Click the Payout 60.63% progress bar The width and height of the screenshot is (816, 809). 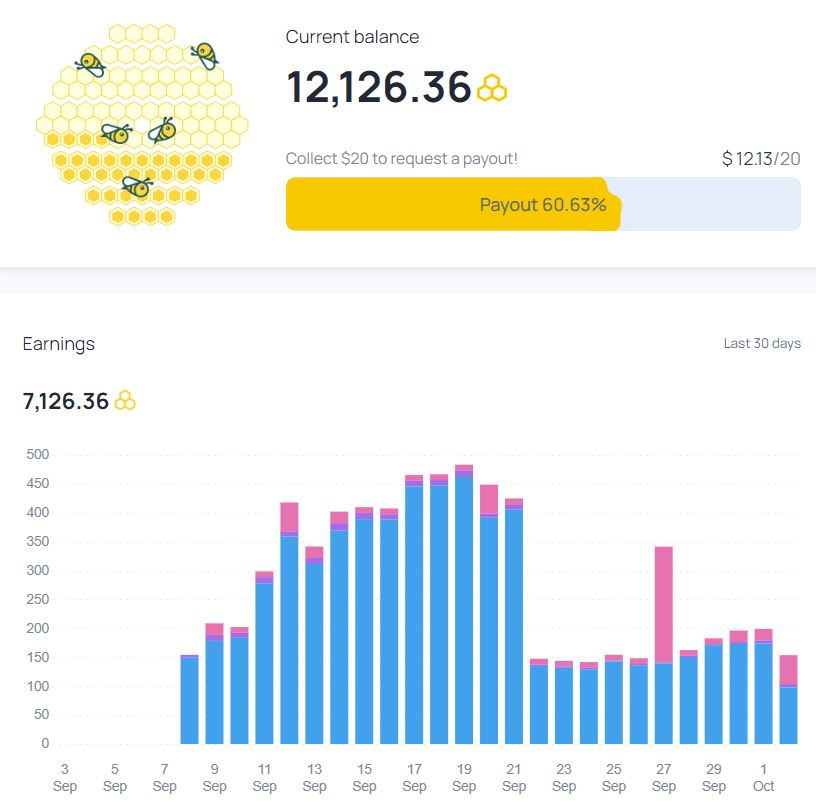pos(543,205)
